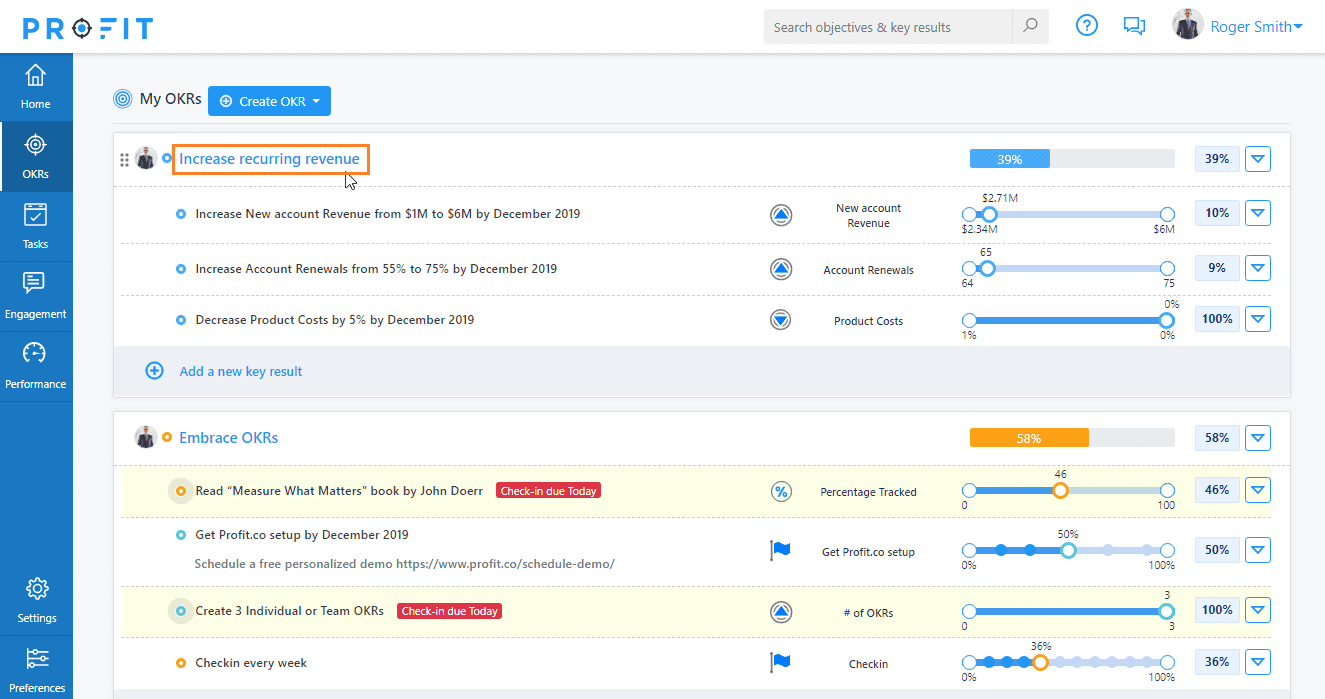The height and width of the screenshot is (699, 1325).
Task: Click the up-arrow icon for # of OKRs
Action: (781, 612)
